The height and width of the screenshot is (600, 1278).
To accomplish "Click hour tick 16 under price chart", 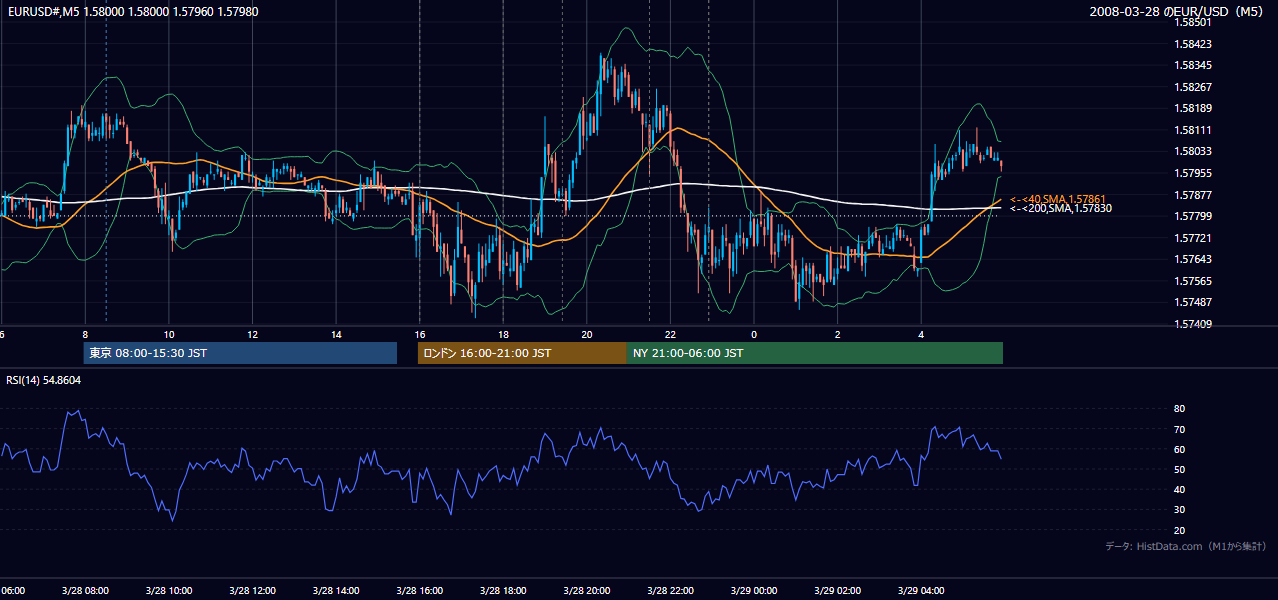I will pyautogui.click(x=420, y=334).
